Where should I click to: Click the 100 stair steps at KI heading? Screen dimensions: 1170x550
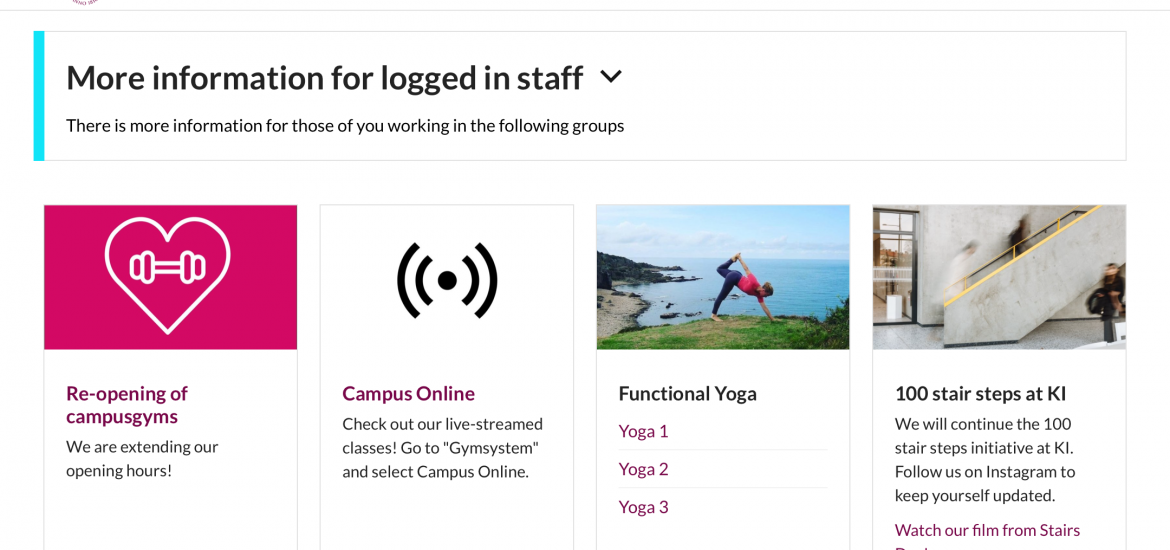click(x=980, y=393)
